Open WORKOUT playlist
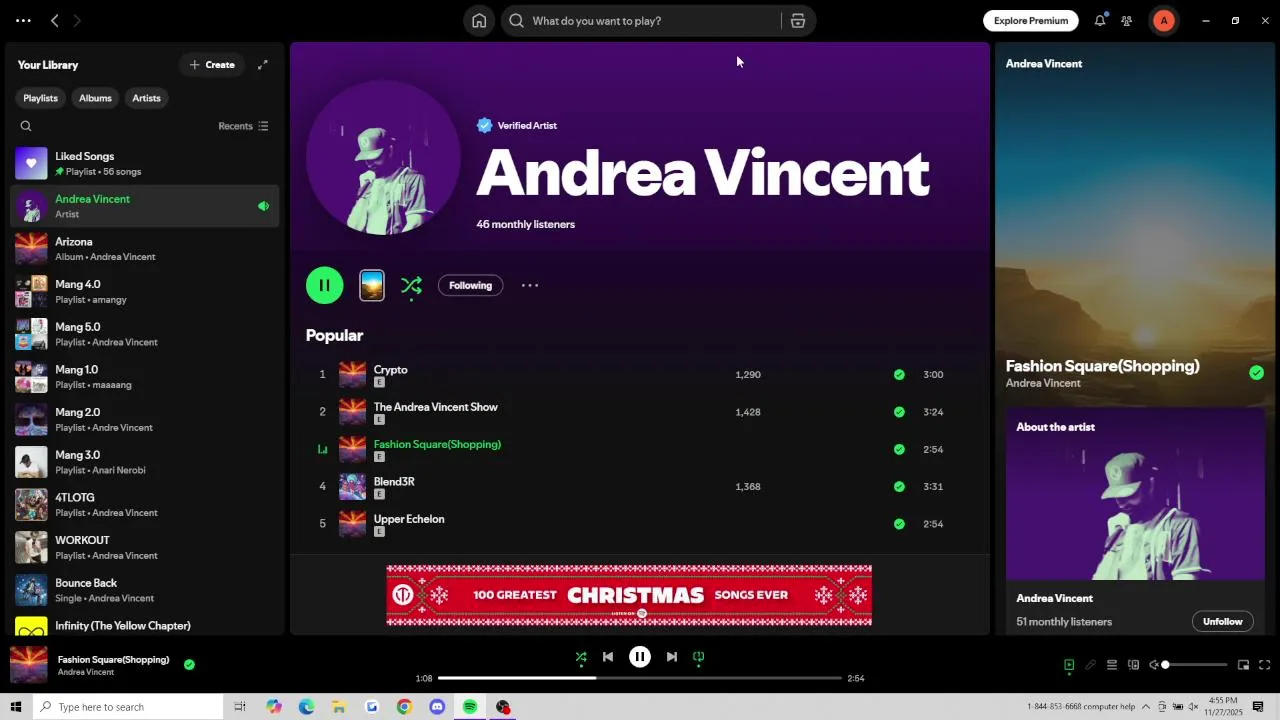Viewport: 1280px width, 720px height. (x=146, y=547)
